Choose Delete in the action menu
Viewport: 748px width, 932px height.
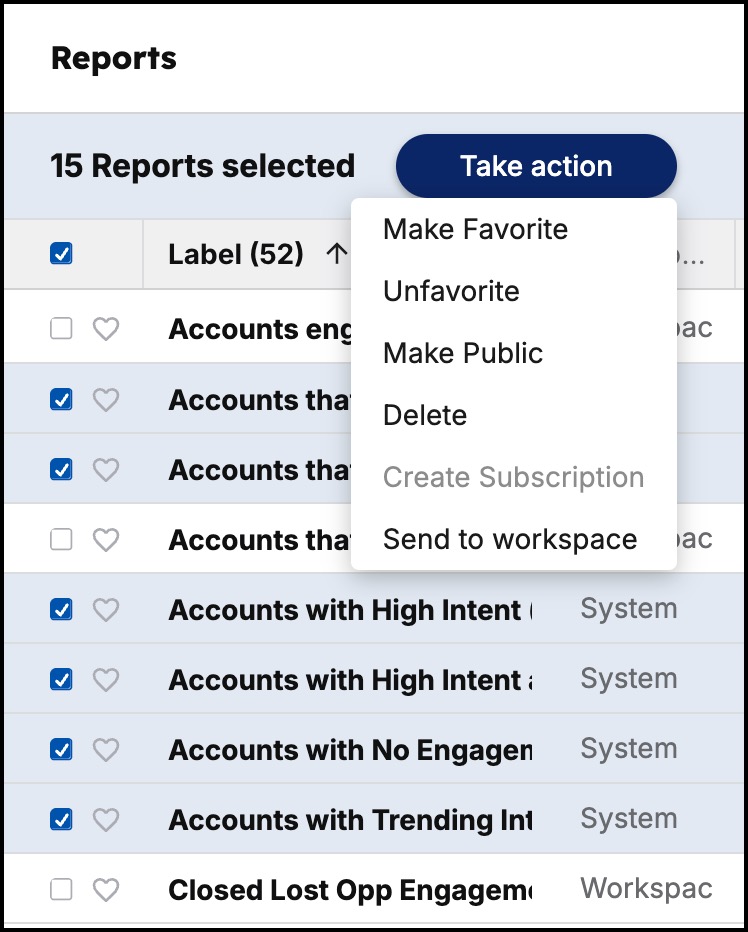[425, 415]
